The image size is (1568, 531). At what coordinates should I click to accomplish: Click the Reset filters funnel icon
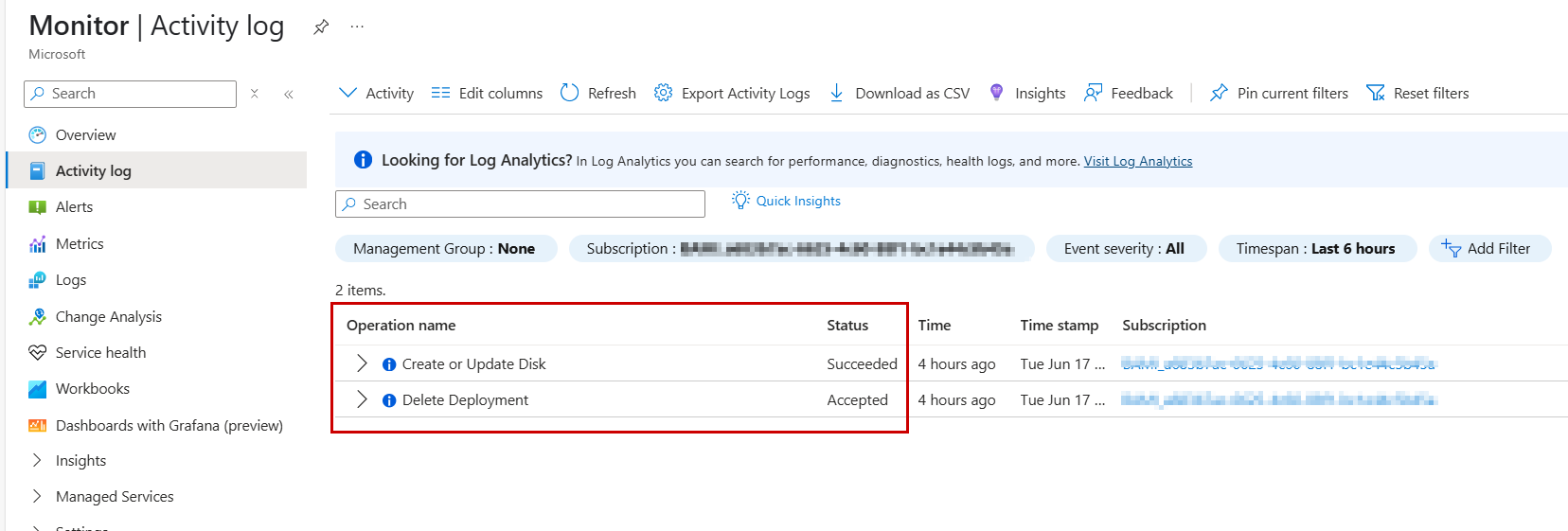pos(1375,93)
